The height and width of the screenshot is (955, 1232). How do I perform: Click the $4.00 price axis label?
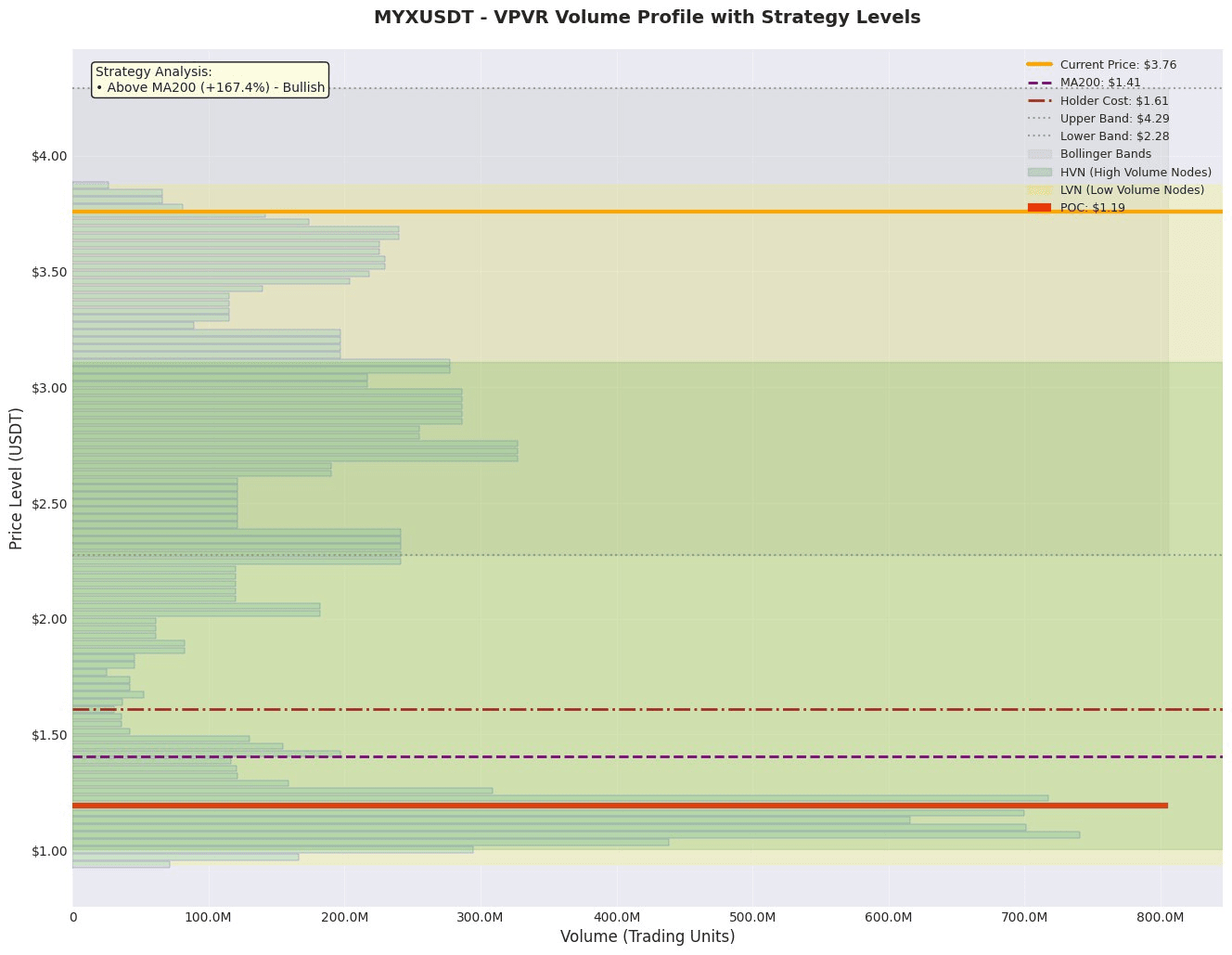49,156
